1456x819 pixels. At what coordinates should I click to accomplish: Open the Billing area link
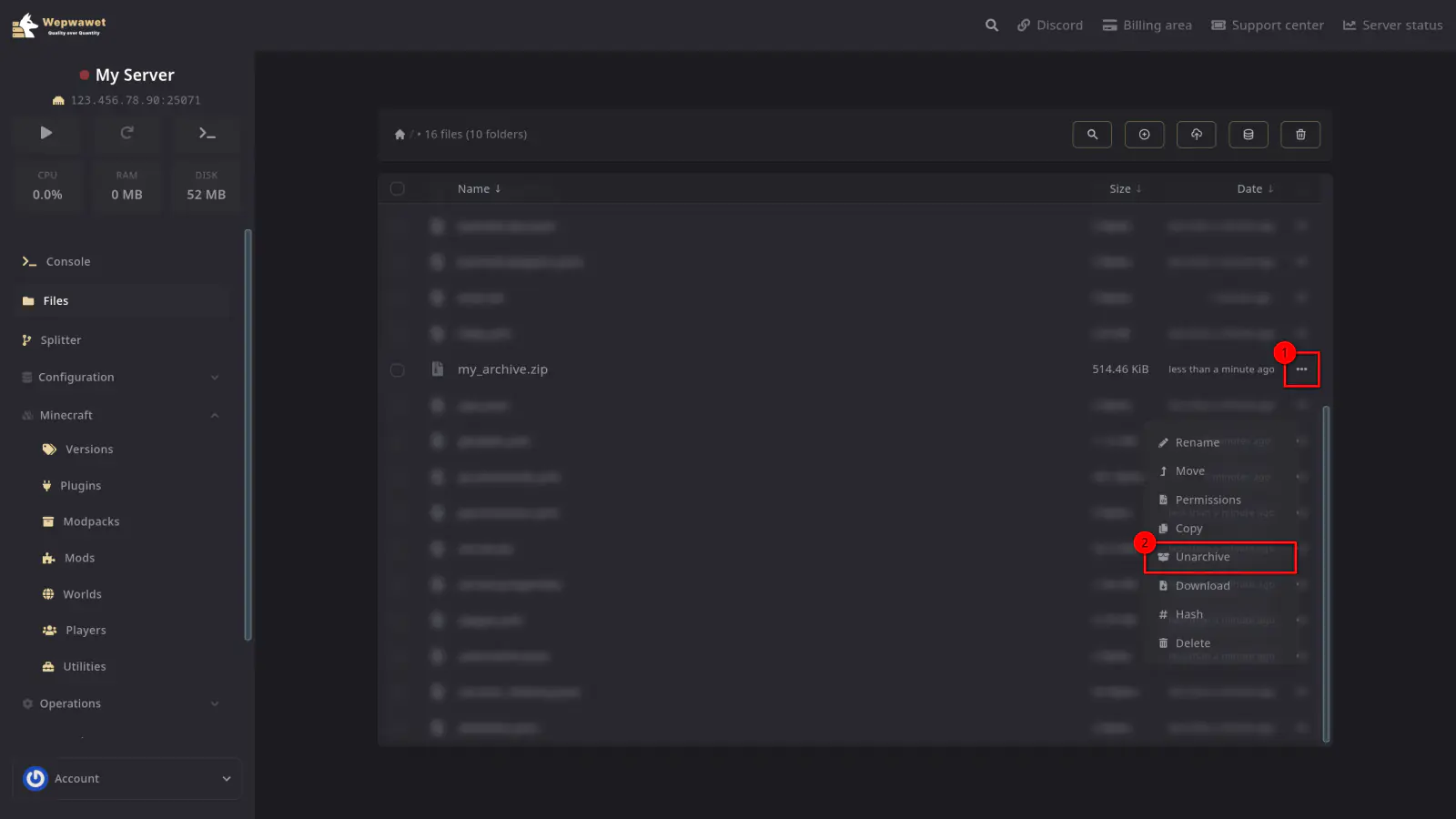pyautogui.click(x=1147, y=25)
